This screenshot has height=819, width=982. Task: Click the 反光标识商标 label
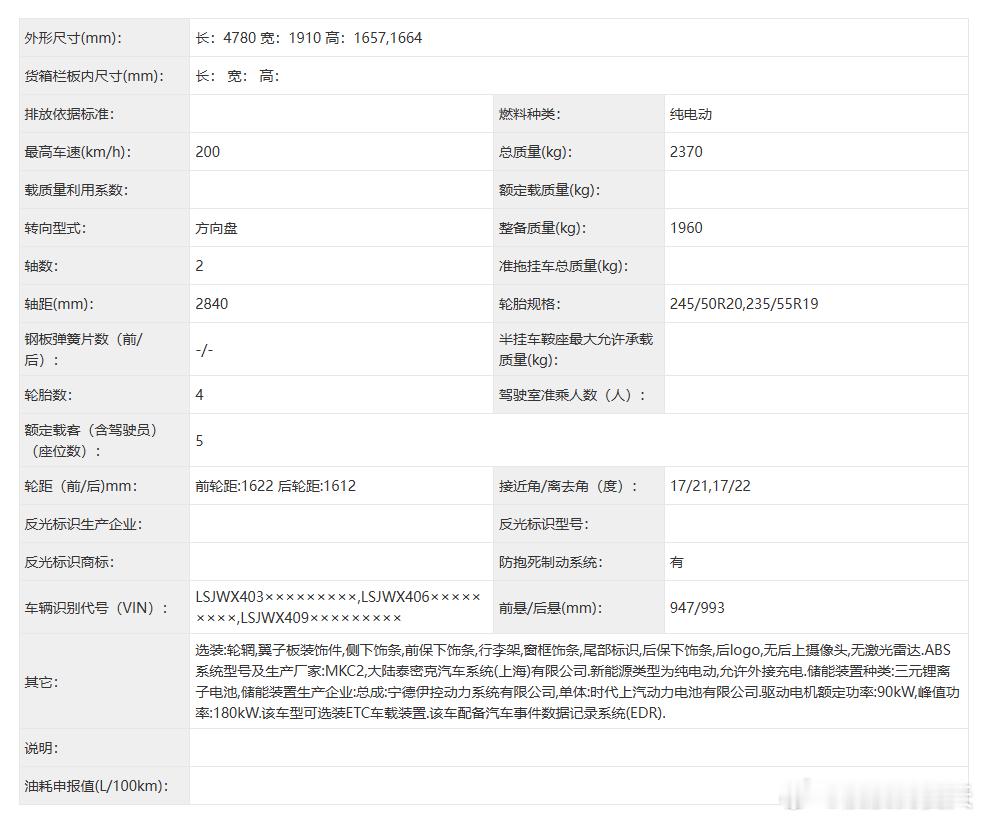[70, 562]
